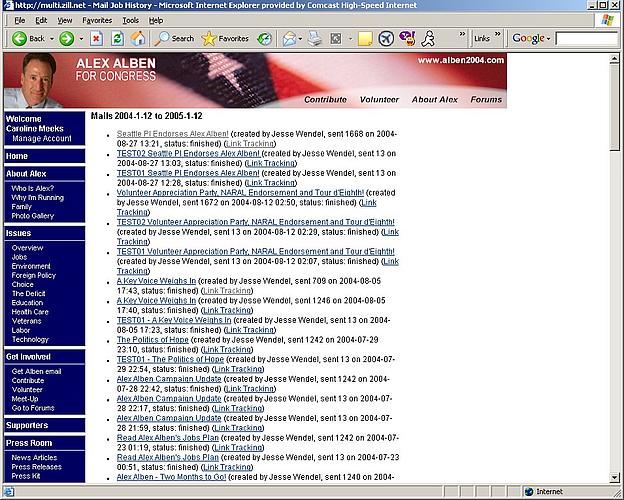Open the 'The Politics of Hope' mail link
This screenshot has width=624, height=500.
[146, 340]
